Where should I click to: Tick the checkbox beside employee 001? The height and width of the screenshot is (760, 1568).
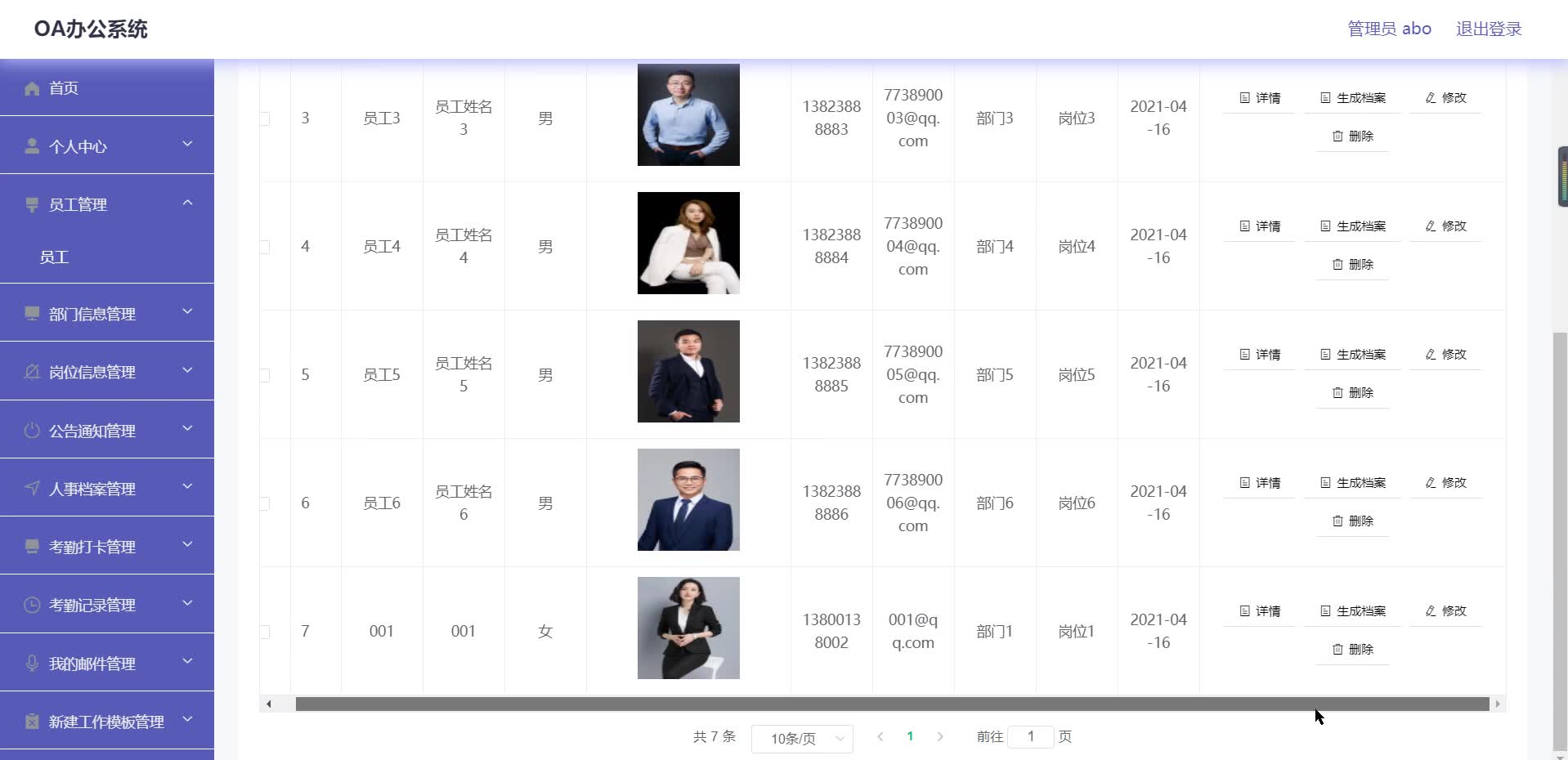click(264, 631)
